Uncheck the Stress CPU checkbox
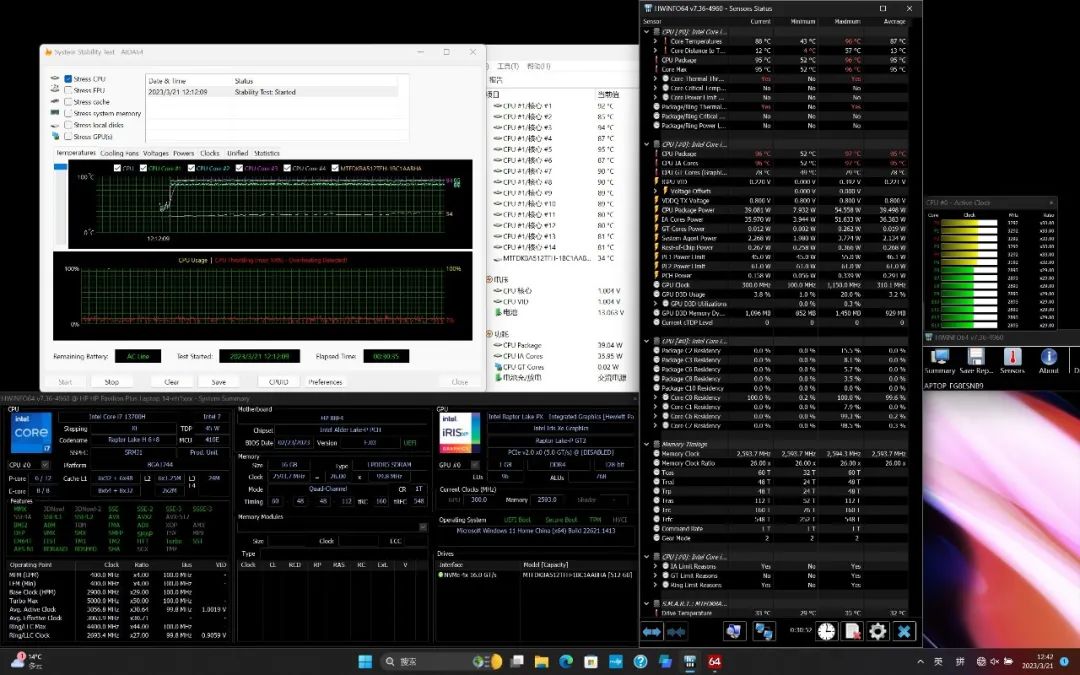The image size is (1080, 675). (68, 79)
